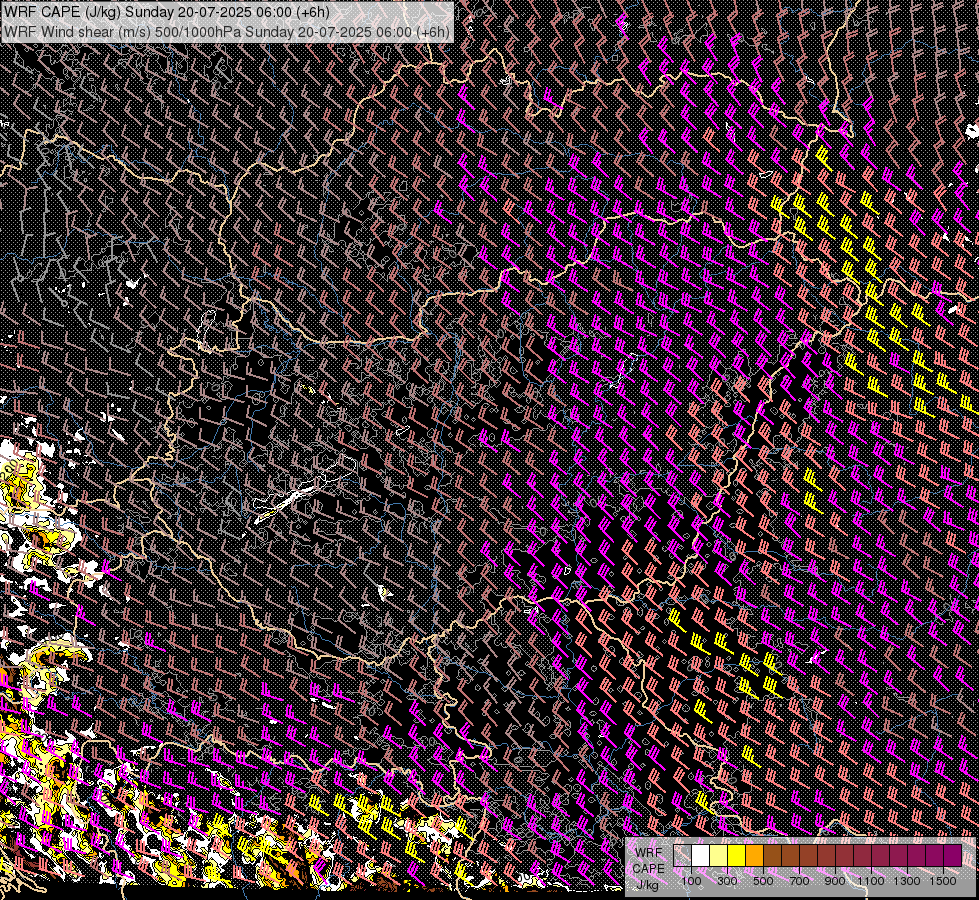The image size is (979, 900).
Task: Click the 900 legend value label
Action: [x=835, y=881]
